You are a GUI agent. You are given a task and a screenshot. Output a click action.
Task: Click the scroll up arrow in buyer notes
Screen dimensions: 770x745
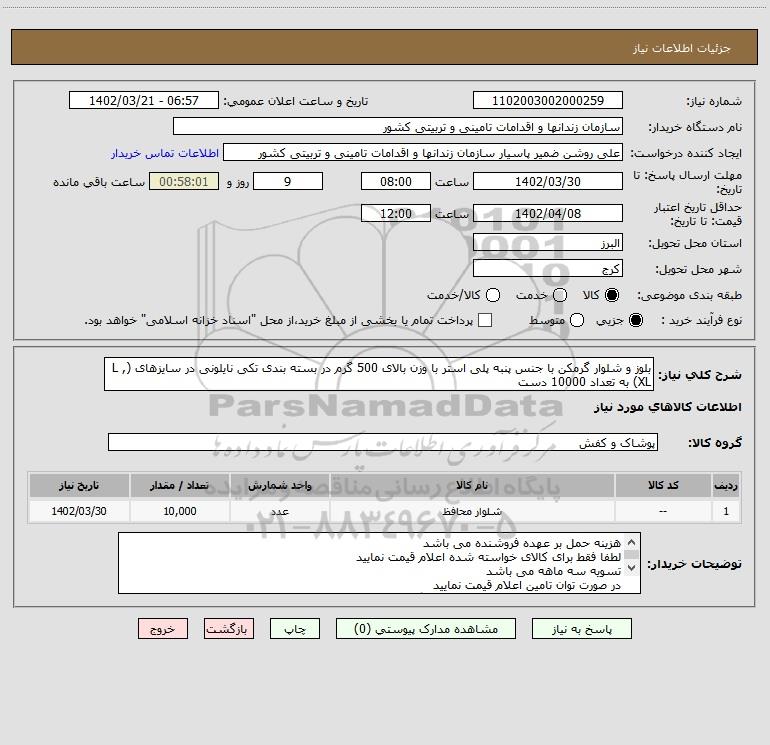point(632,543)
